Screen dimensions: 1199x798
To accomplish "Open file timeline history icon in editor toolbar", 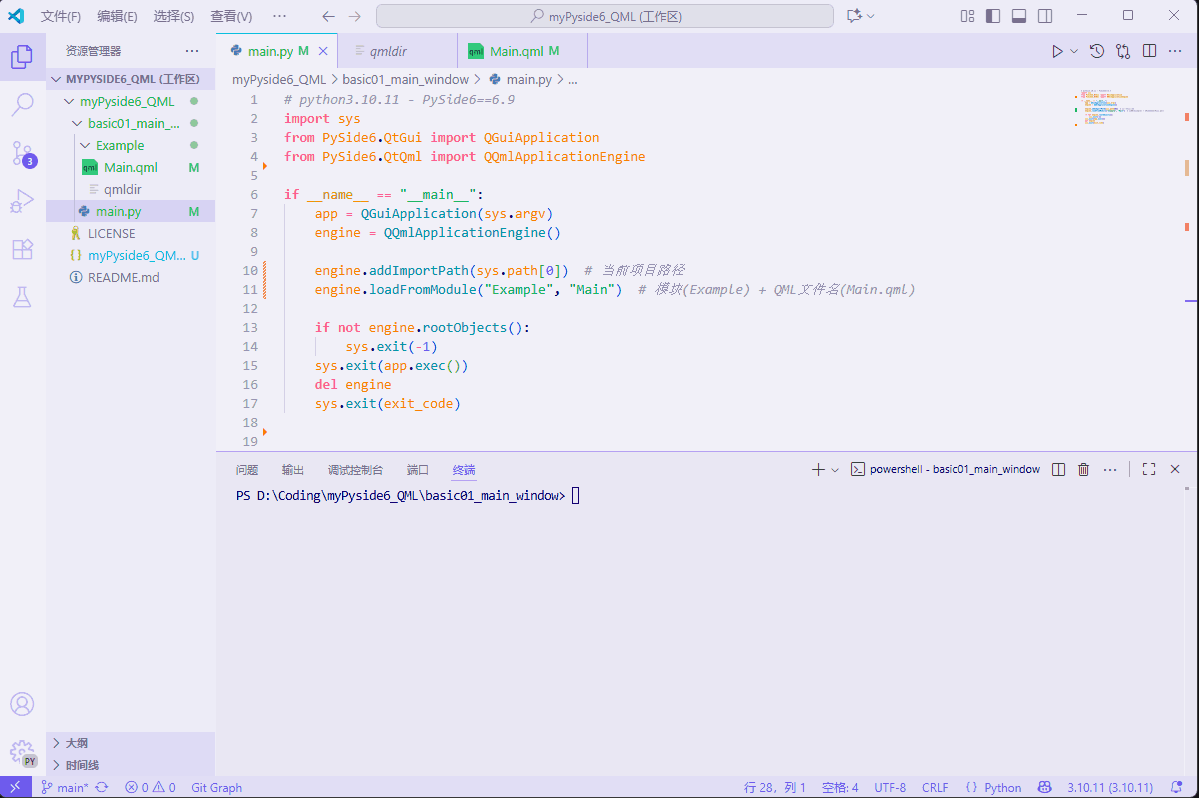I will [x=1097, y=51].
